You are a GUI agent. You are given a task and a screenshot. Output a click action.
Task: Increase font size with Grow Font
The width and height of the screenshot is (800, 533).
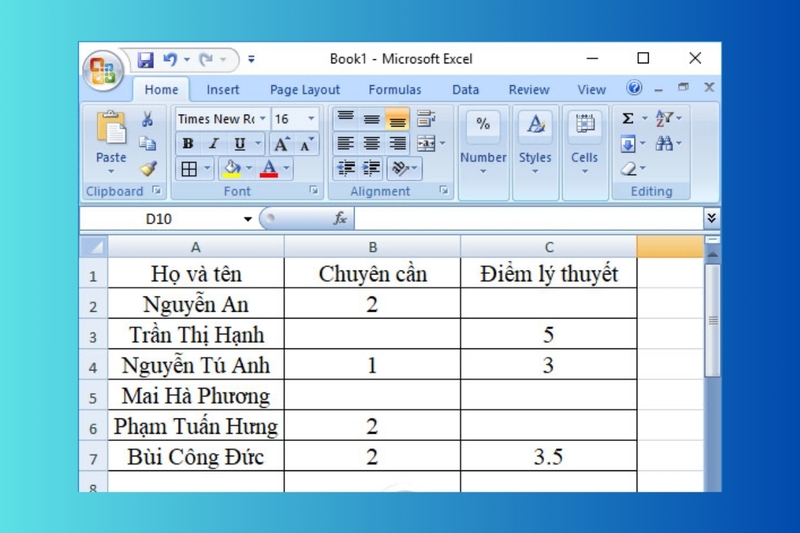pos(281,144)
